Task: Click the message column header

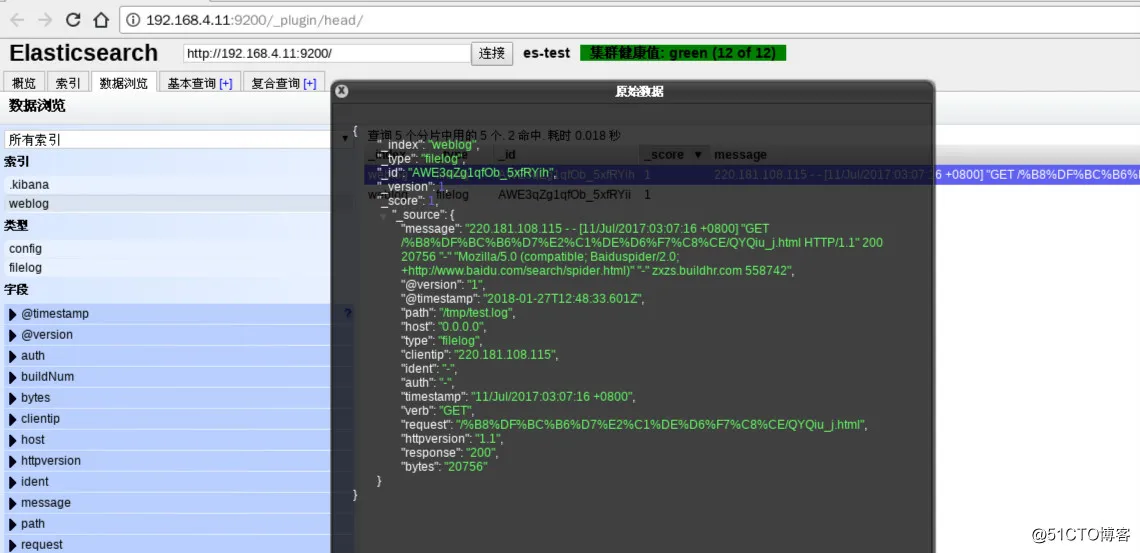Action: point(740,155)
